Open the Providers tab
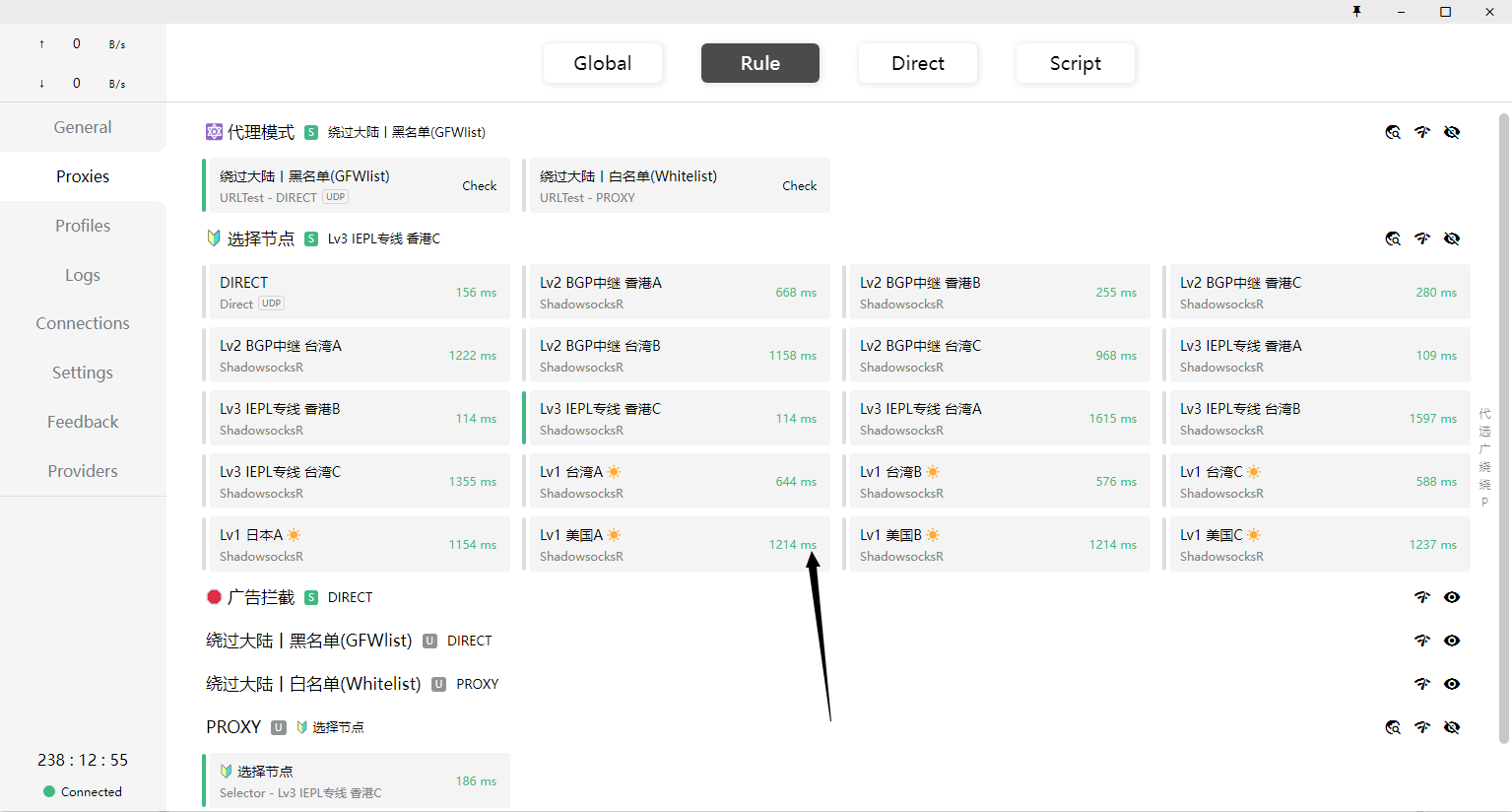This screenshot has height=812, width=1512. (x=83, y=471)
